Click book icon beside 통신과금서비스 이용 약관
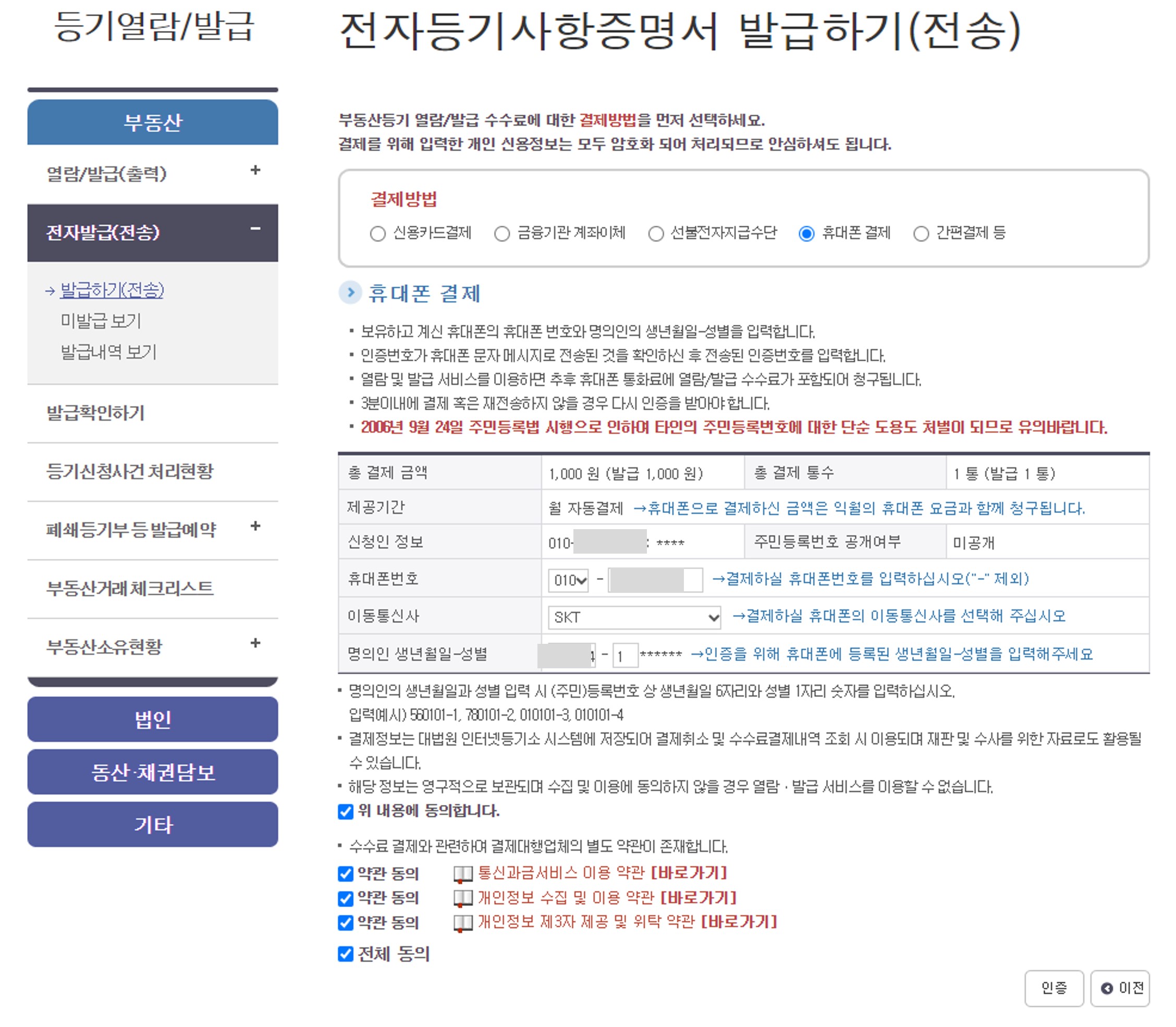Viewport: 1176px width, 1027px height. coord(462,874)
